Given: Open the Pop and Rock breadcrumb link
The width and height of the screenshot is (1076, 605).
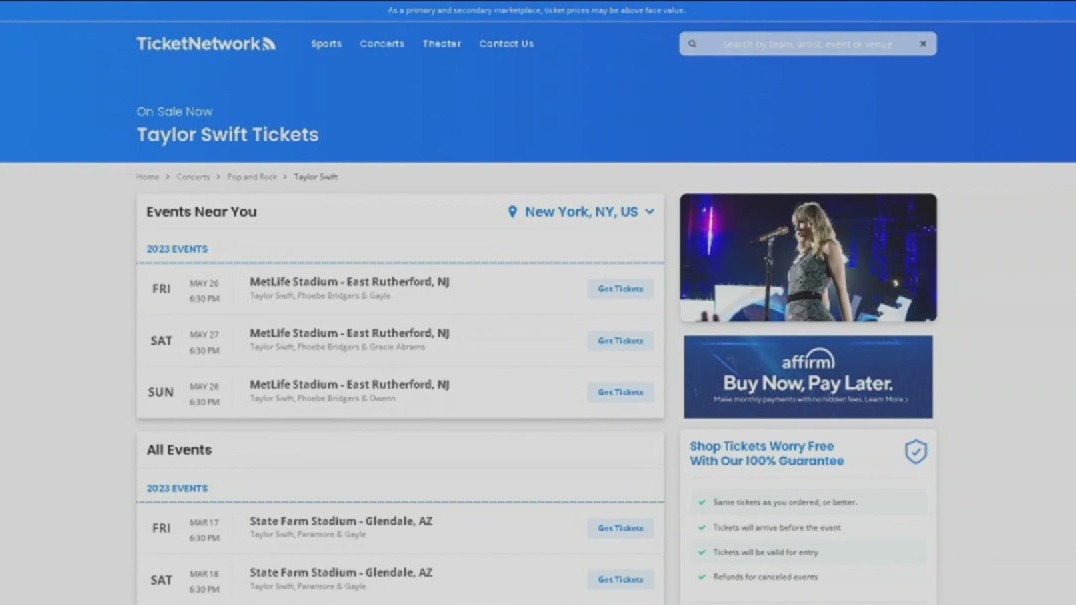Looking at the screenshot, I should [x=252, y=176].
